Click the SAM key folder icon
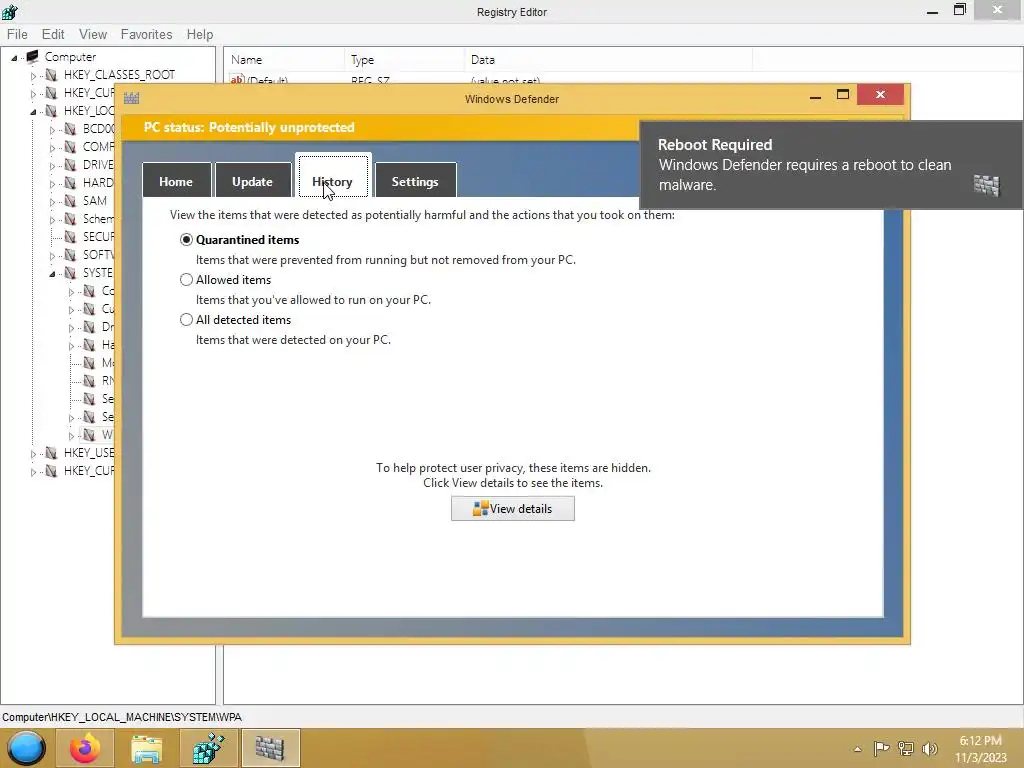This screenshot has width=1024, height=768. click(x=70, y=201)
